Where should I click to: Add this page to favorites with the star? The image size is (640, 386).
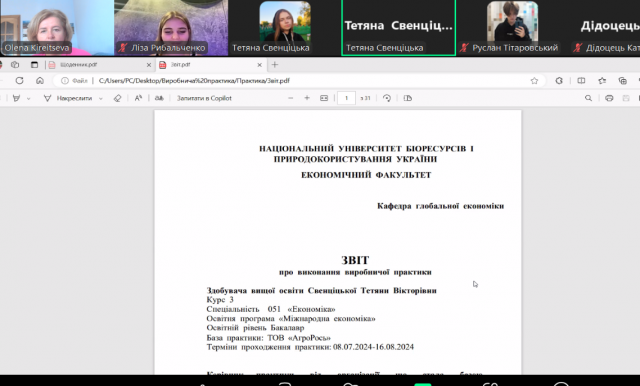(x=534, y=81)
